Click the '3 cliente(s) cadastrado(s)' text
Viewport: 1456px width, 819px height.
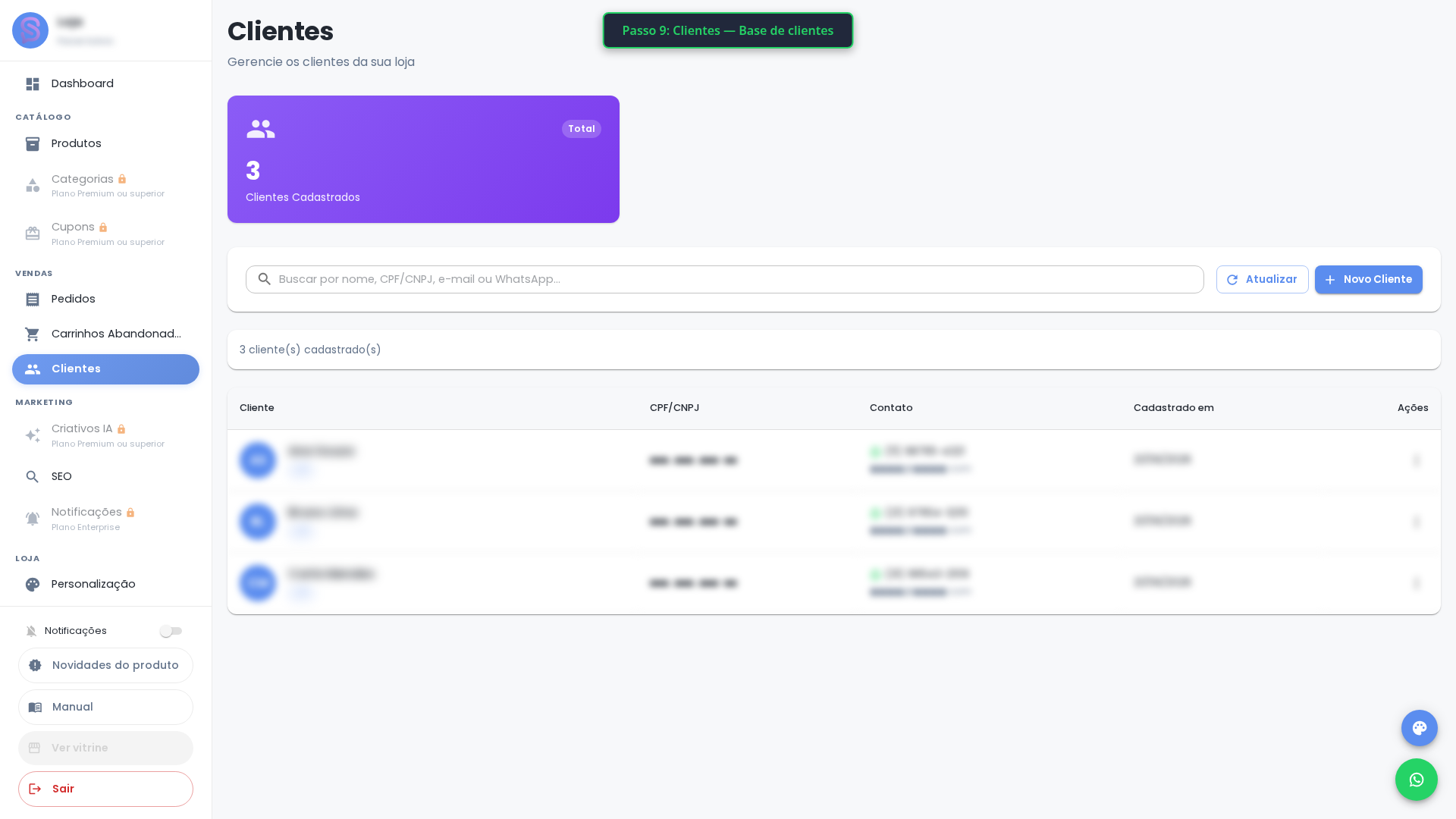310,350
